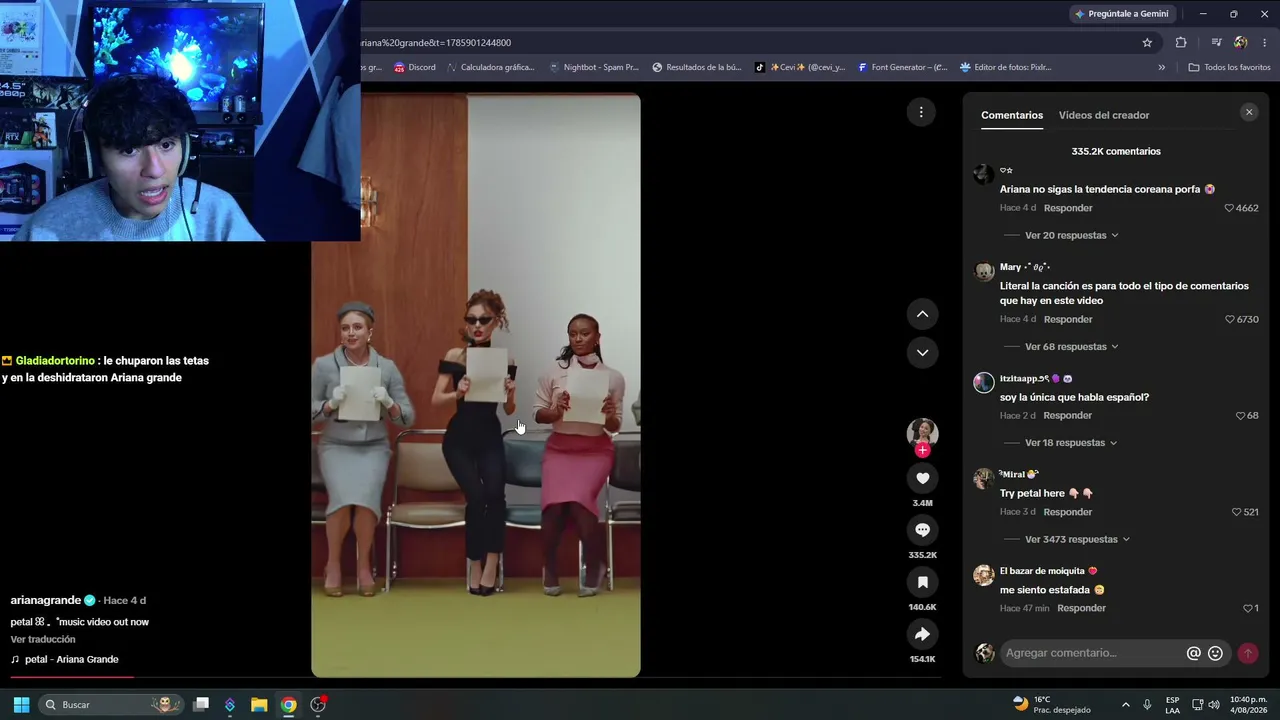Open the Discord bookmark
The image size is (1280, 720).
click(415, 67)
